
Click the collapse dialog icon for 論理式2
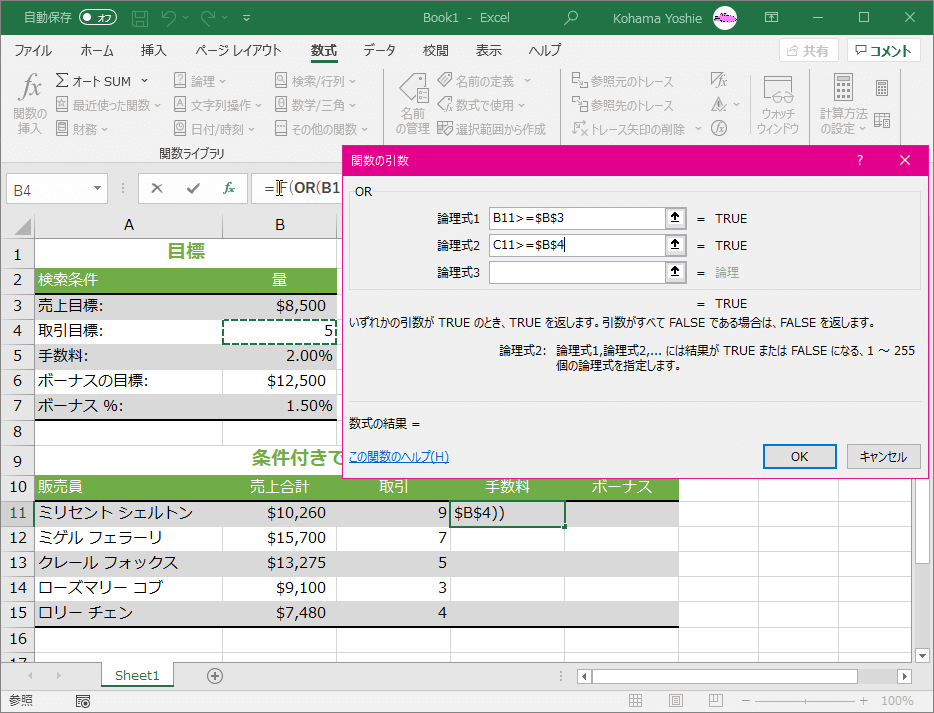[676, 245]
